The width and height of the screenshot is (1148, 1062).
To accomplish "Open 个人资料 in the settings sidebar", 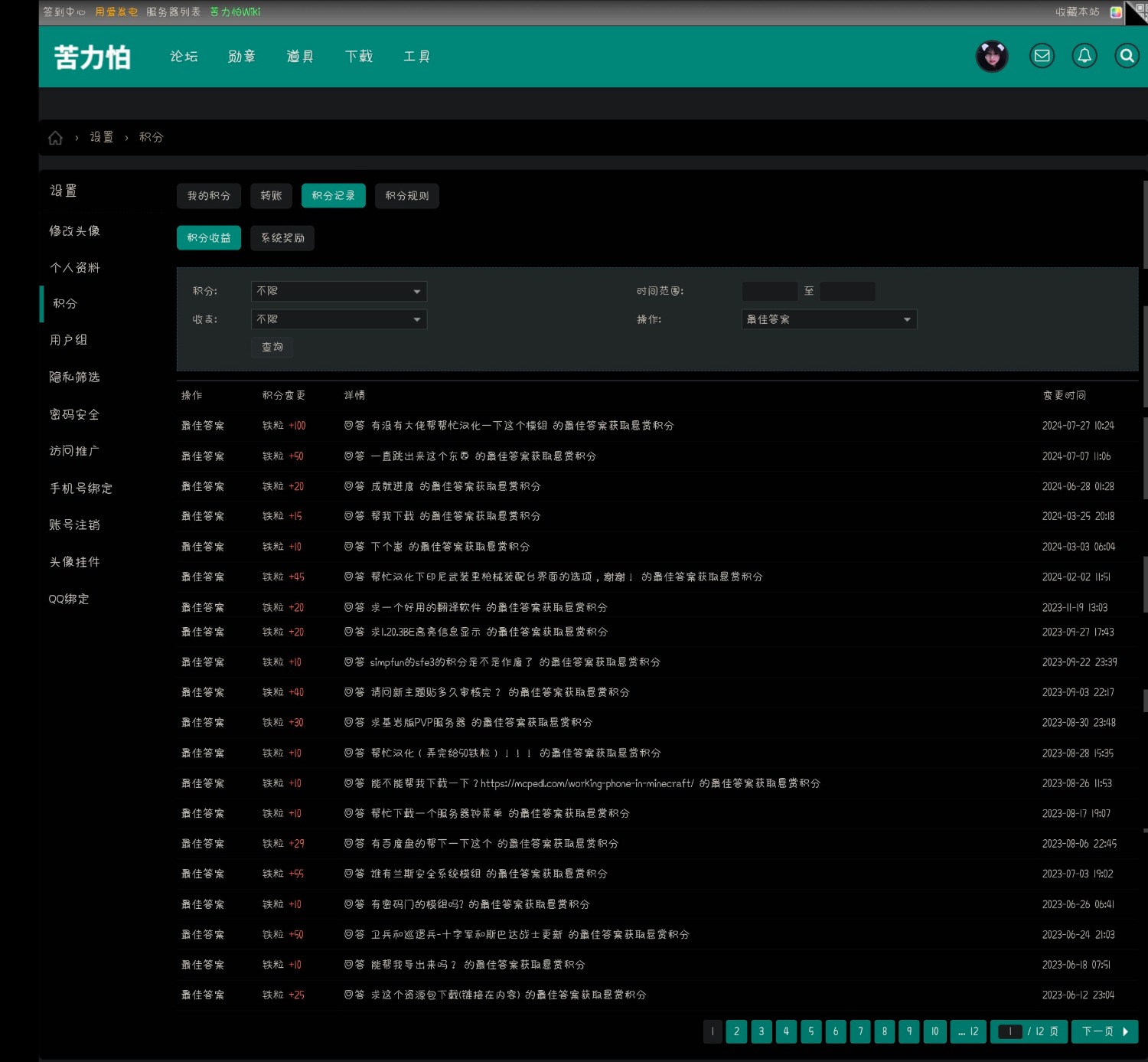I will (75, 268).
